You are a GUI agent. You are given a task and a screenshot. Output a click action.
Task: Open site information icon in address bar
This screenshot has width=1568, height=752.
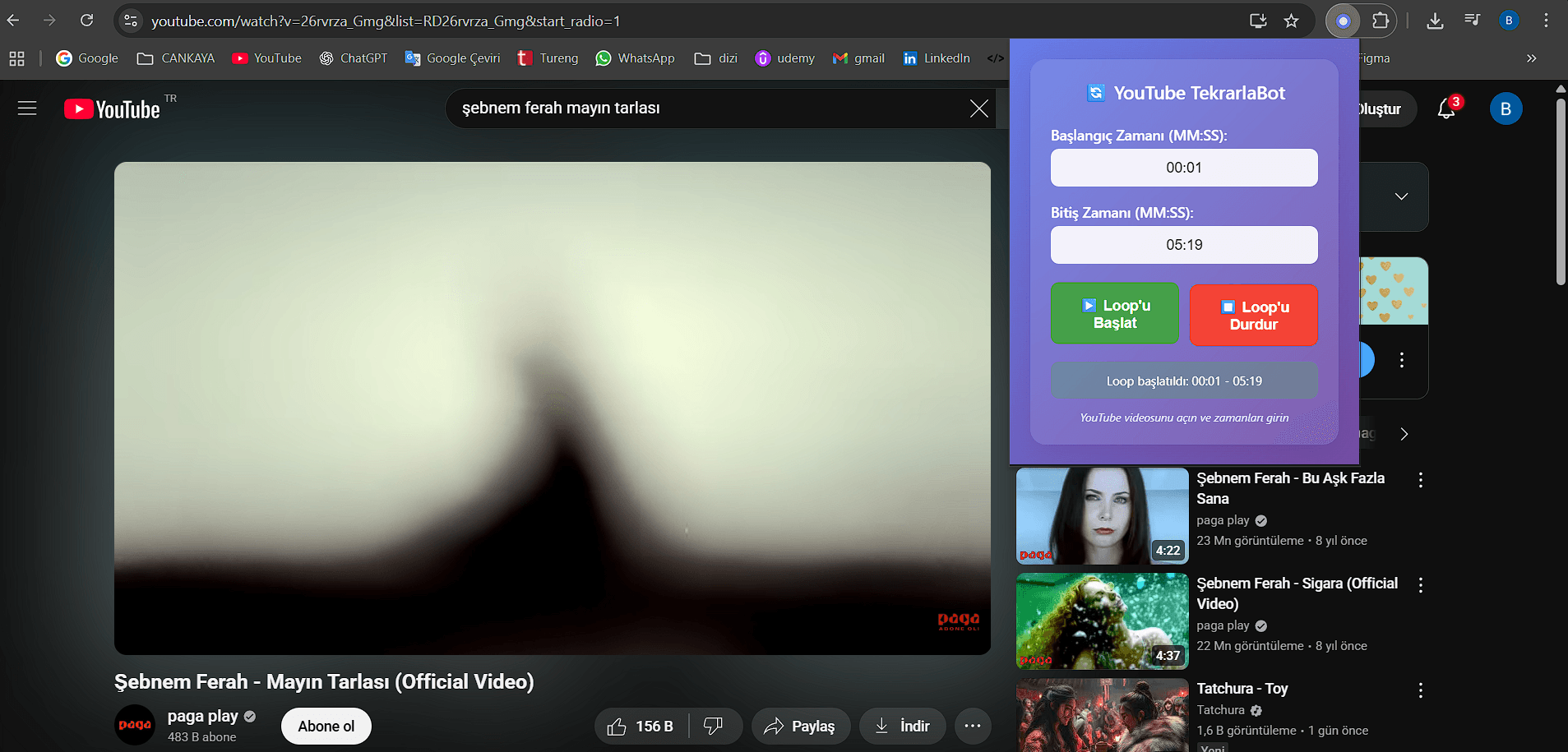point(131,21)
